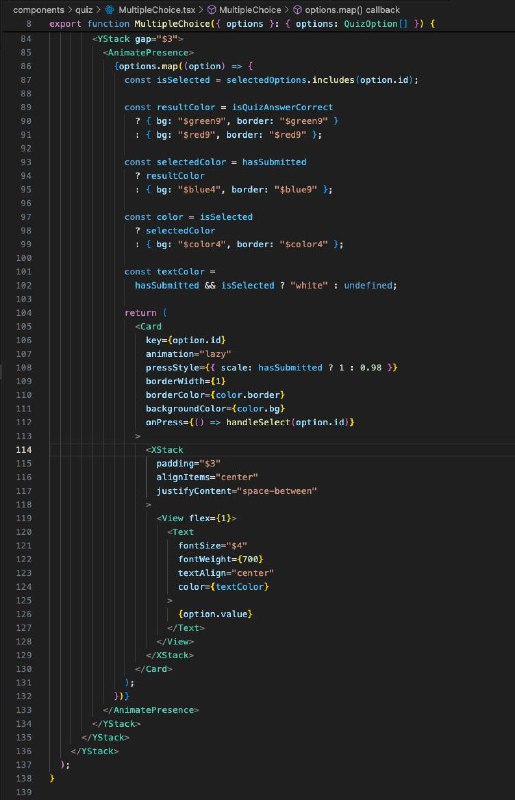Click the QuizOption type in sticky header

click(371, 24)
